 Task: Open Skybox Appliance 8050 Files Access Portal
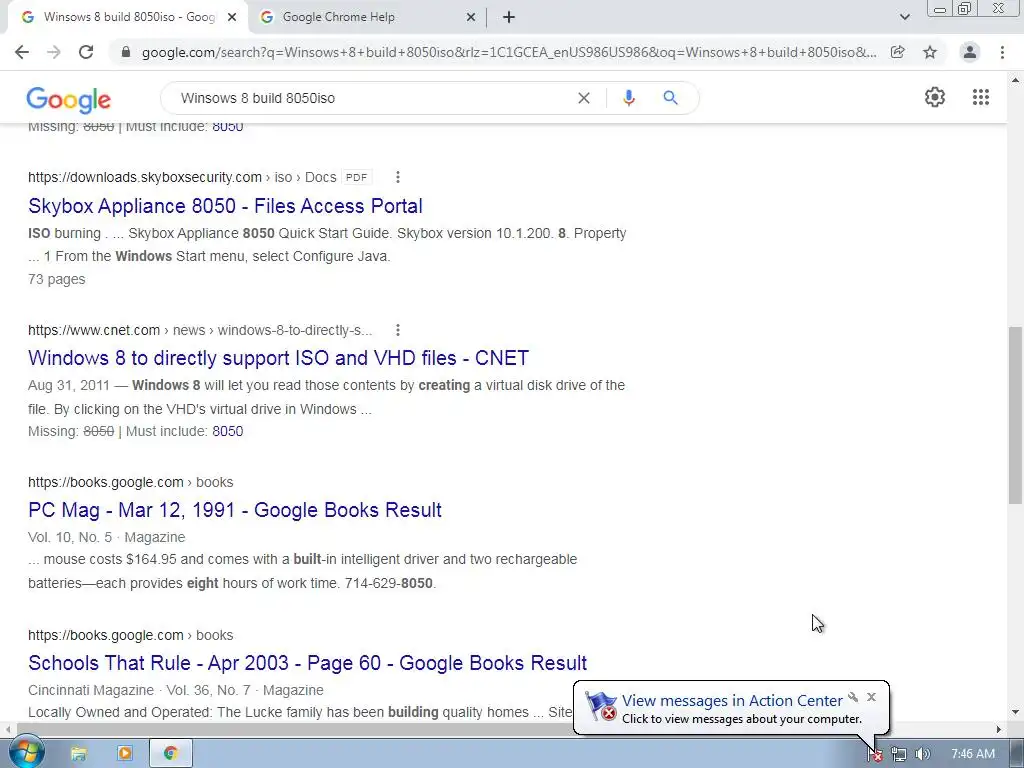pos(225,206)
